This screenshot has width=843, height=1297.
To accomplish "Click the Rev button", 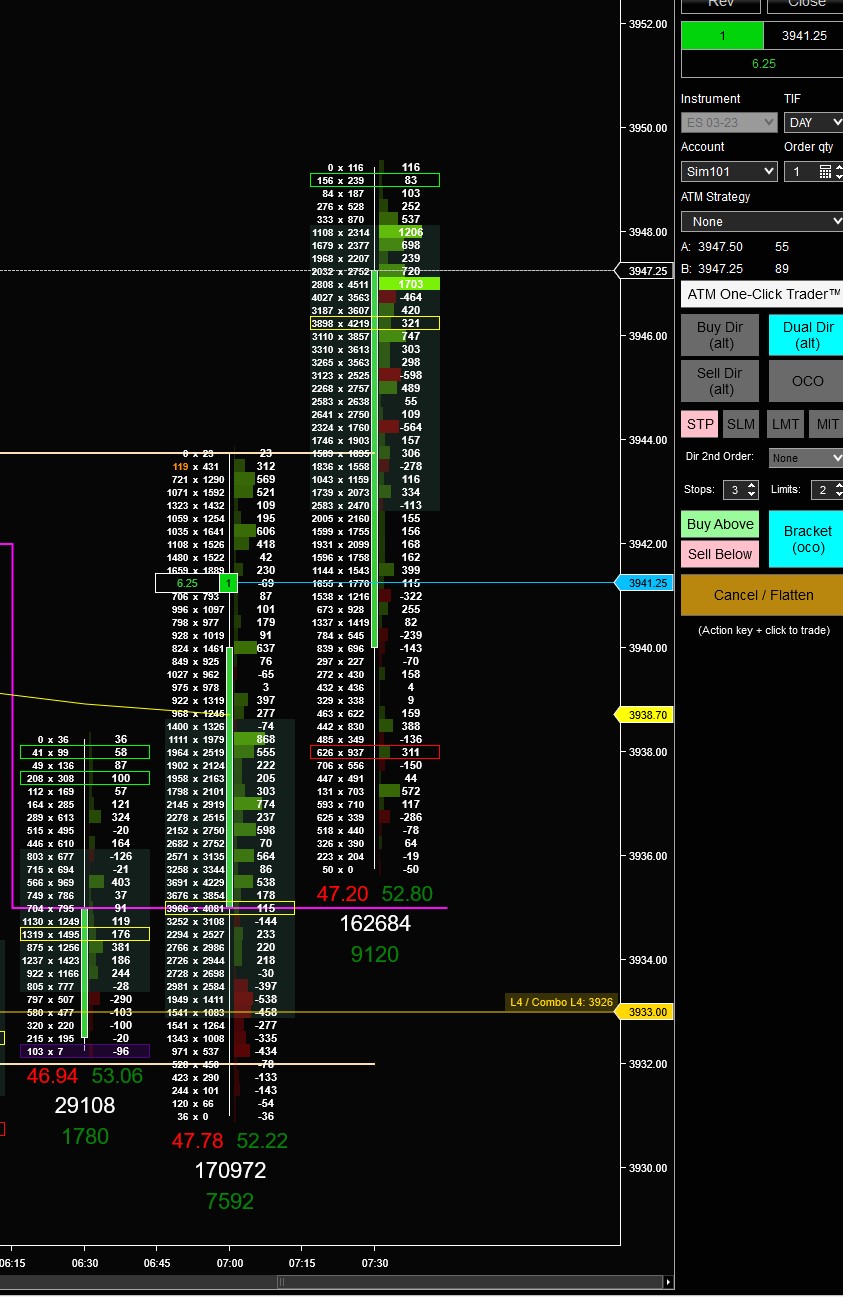I will (720, 4).
